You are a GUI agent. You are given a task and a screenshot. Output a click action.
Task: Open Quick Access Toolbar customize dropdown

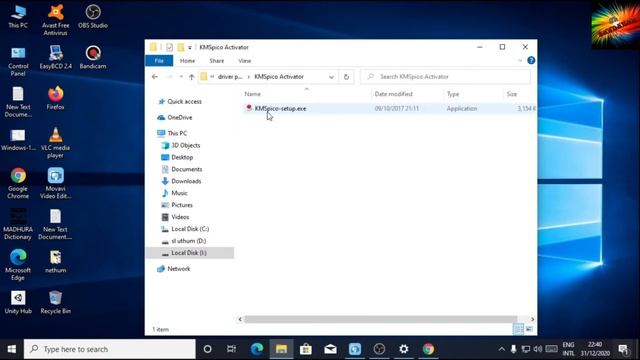click(x=190, y=48)
